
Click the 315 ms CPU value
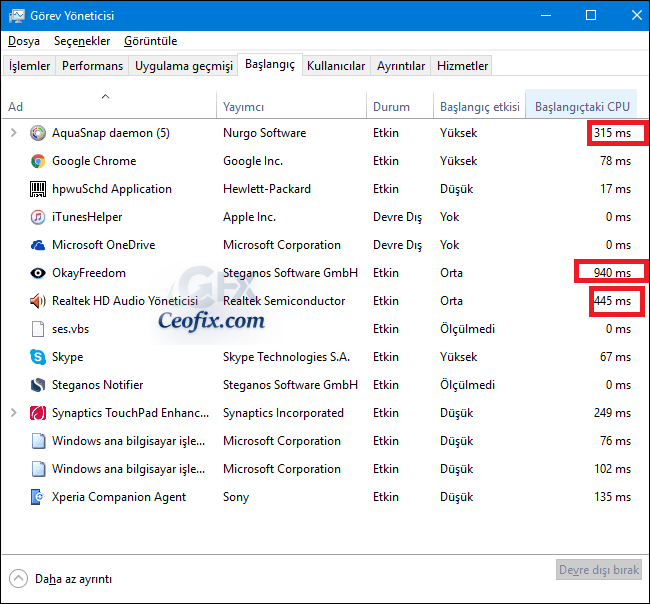(612, 133)
